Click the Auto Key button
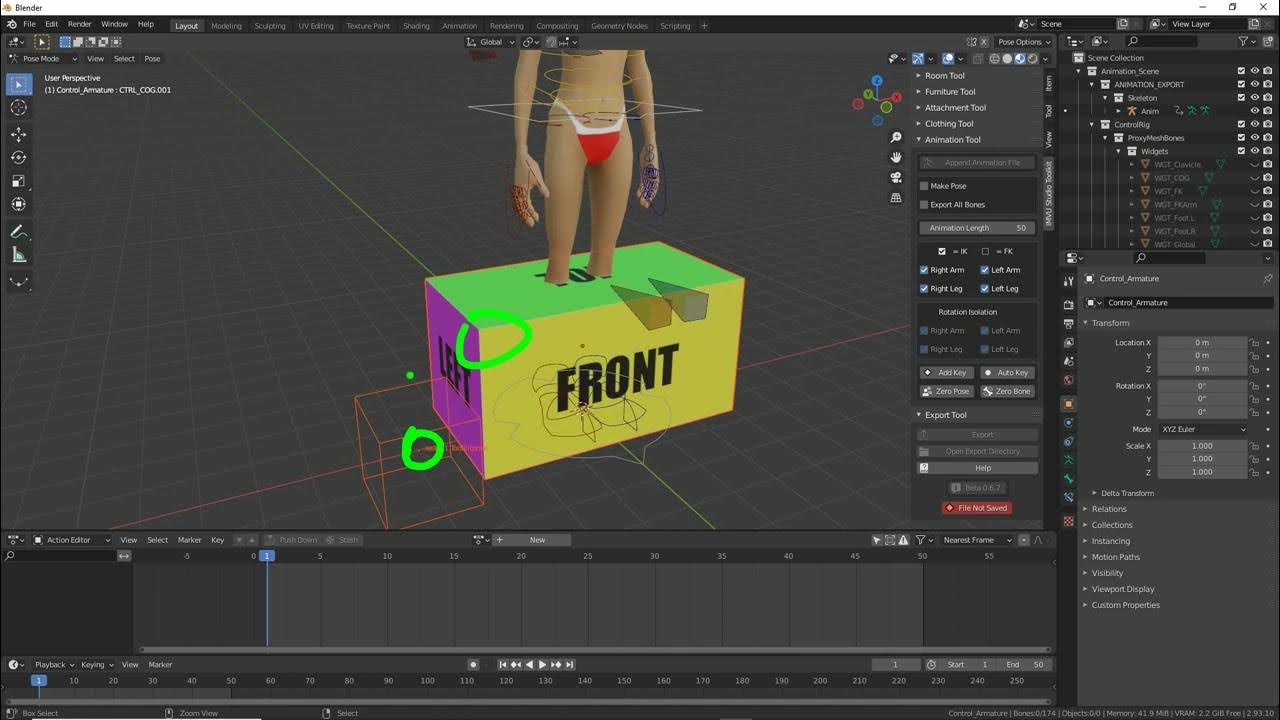Screen dimensions: 1280x720 click(x=1007, y=373)
